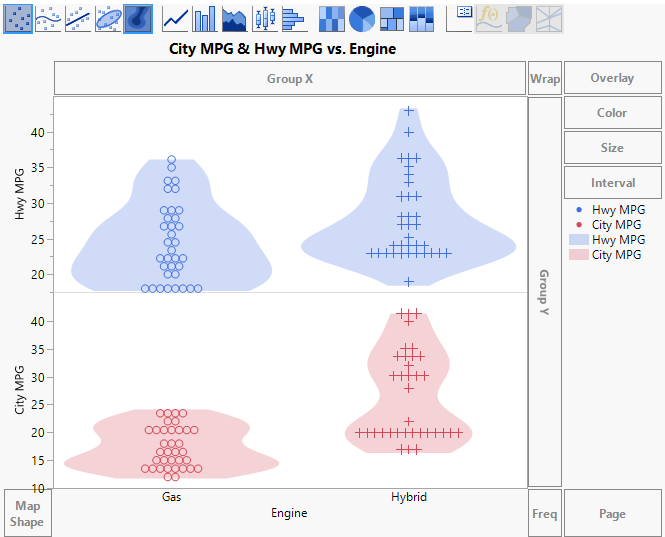Select the Box Plot icon
Viewport: 665px width, 537px height.
[264, 18]
